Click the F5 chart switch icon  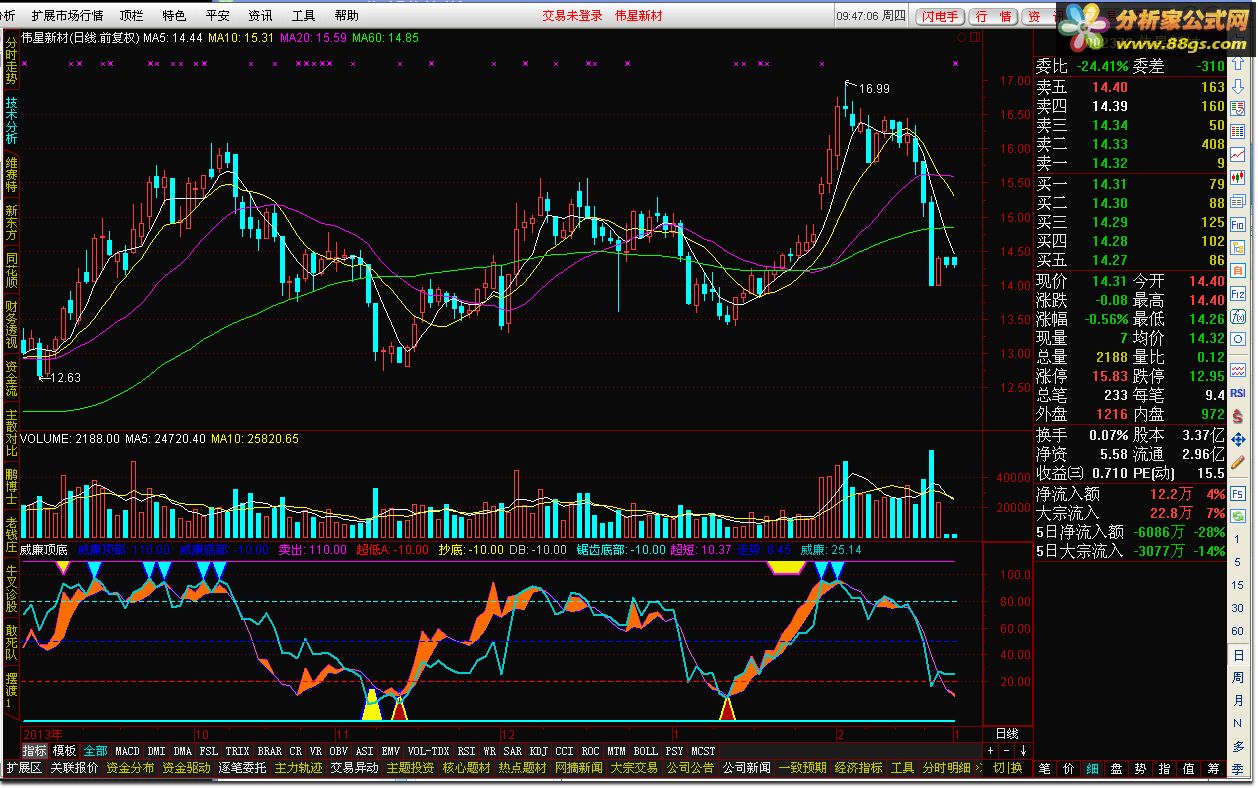[x=1238, y=493]
